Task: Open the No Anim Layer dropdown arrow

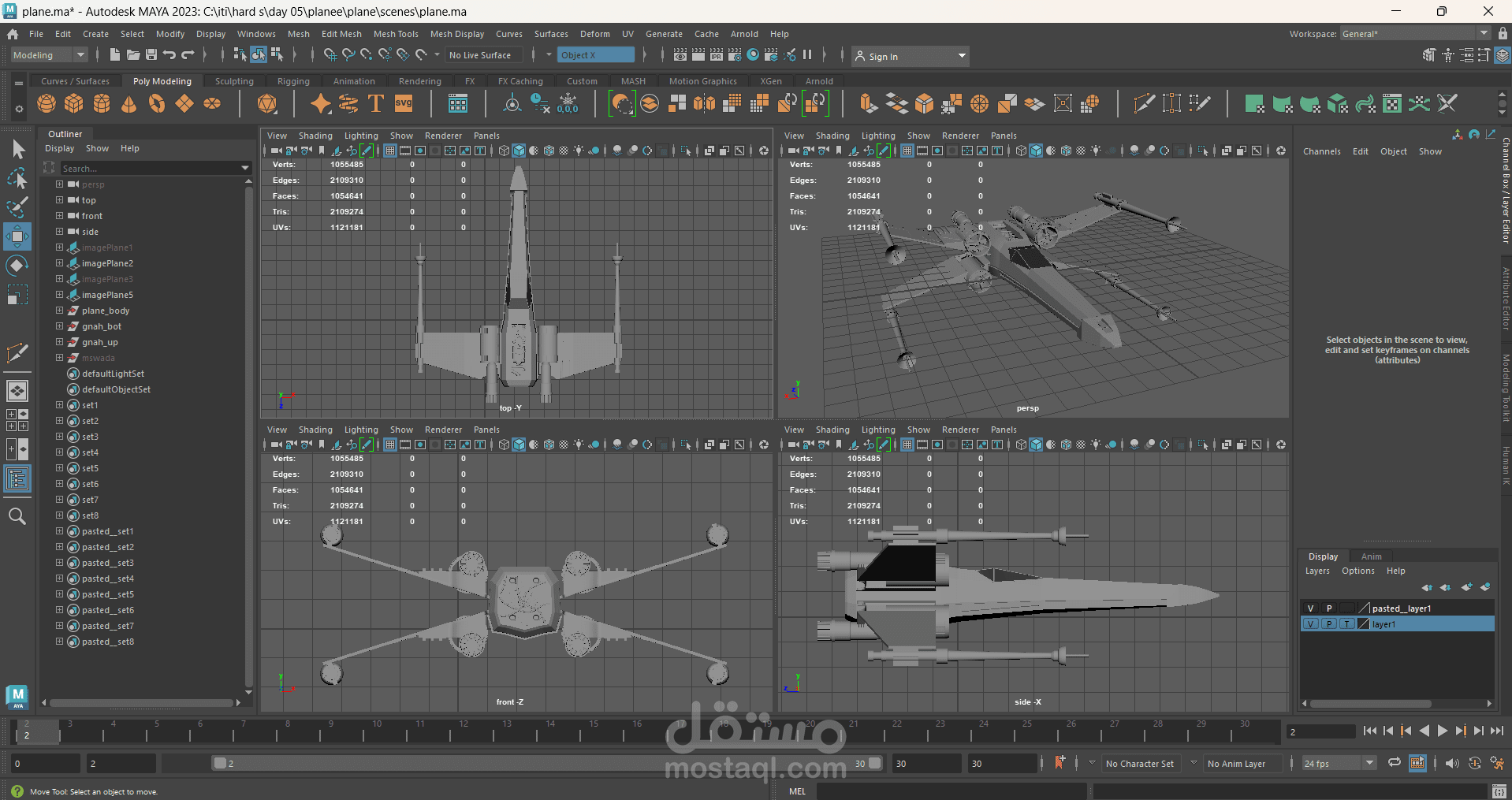Action: coord(1194,763)
